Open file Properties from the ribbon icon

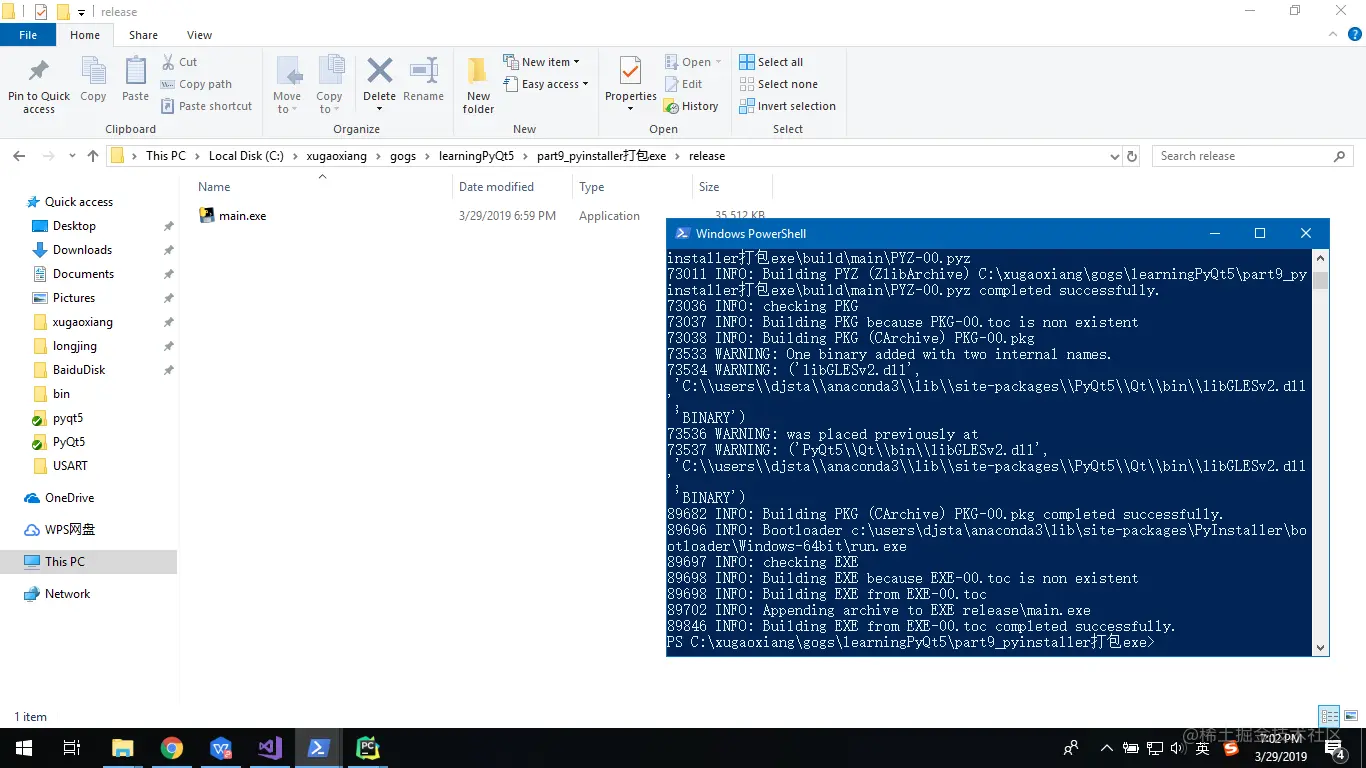pyautogui.click(x=630, y=80)
